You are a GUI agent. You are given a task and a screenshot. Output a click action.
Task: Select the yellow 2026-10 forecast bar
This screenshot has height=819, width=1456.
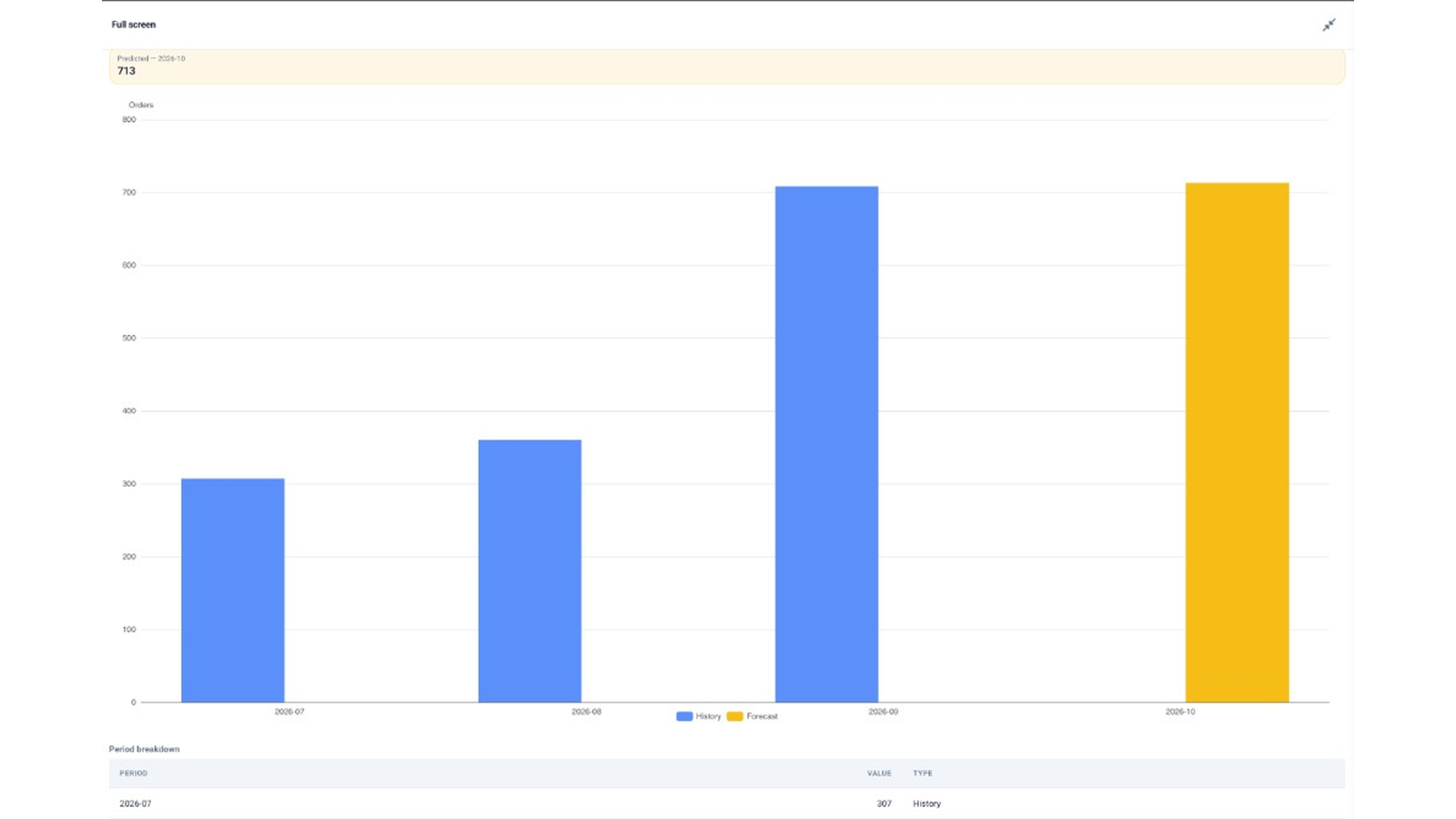pos(1237,442)
